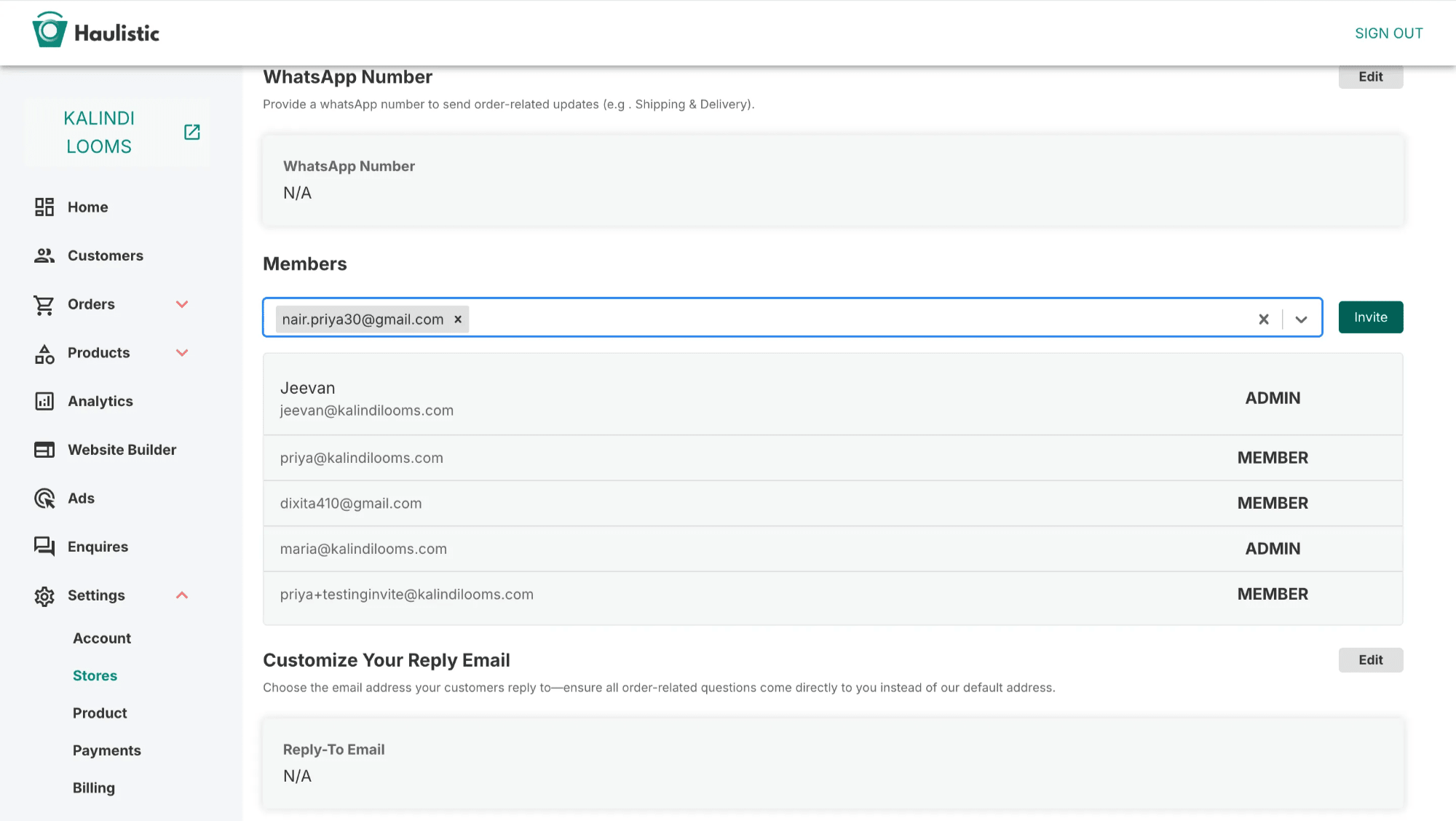Viewport: 1456px width, 821px height.
Task: Remove nair.priya30@gmail.com chip from invite field
Action: tap(458, 320)
